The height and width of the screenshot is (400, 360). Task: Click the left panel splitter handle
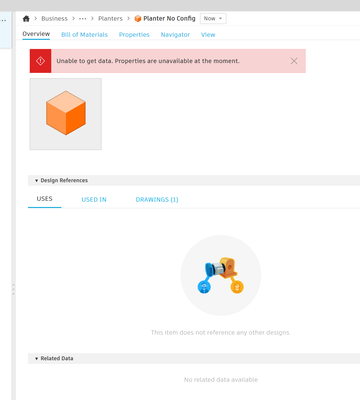[x=13, y=289]
